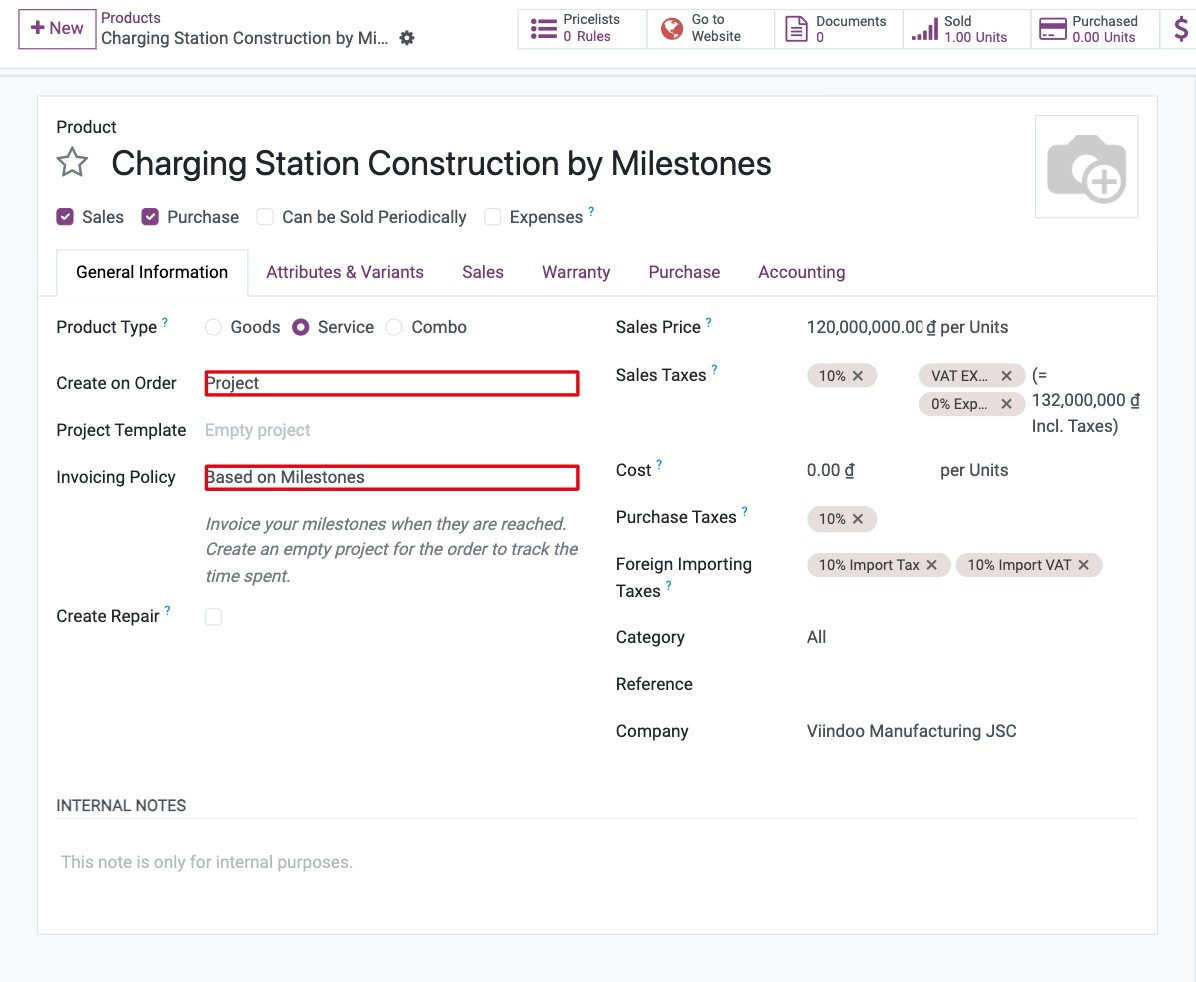Image resolution: width=1196 pixels, height=982 pixels.
Task: Uncheck the Purchase checkbox
Action: click(150, 217)
